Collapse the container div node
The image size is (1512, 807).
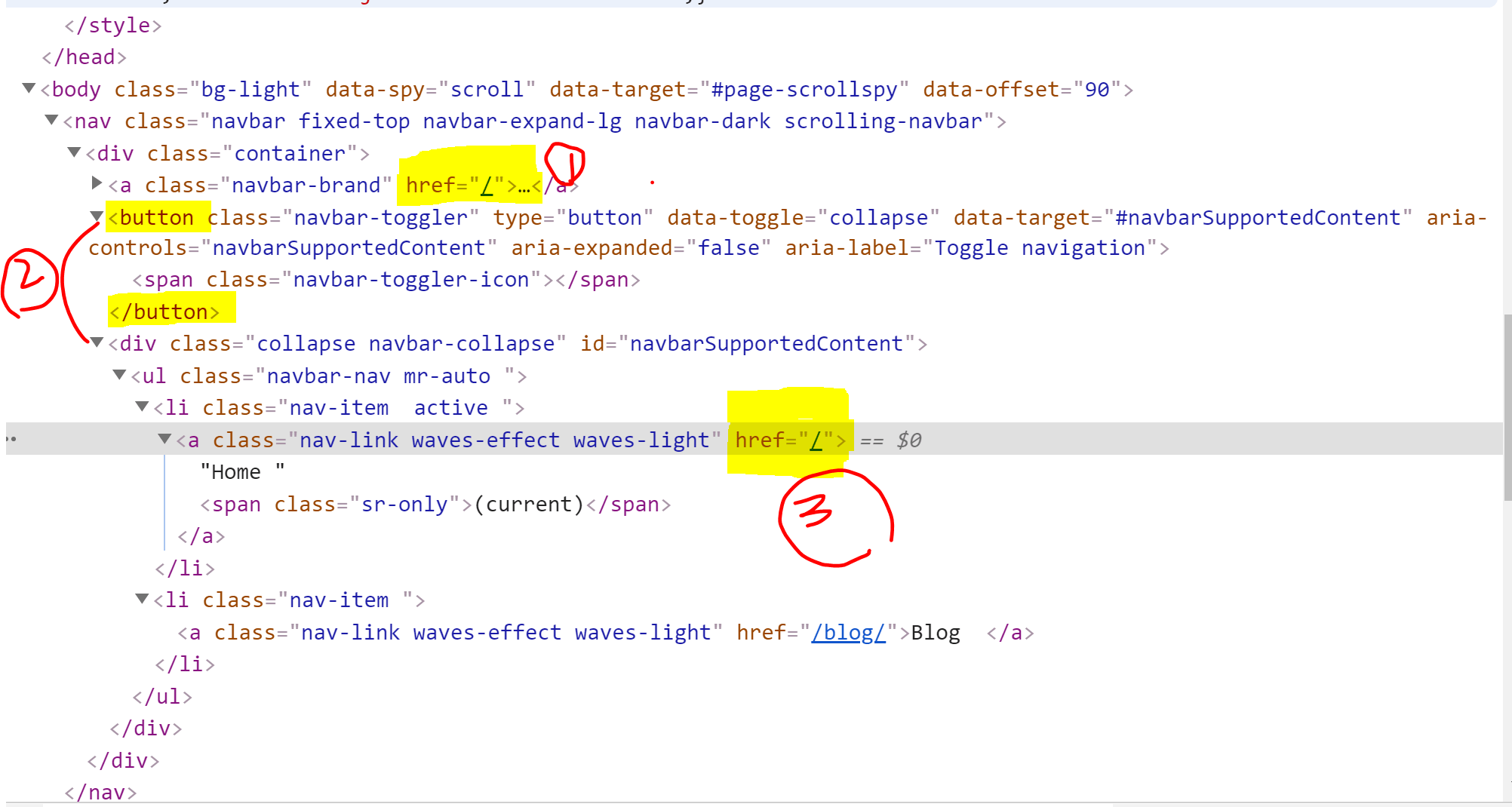[74, 152]
